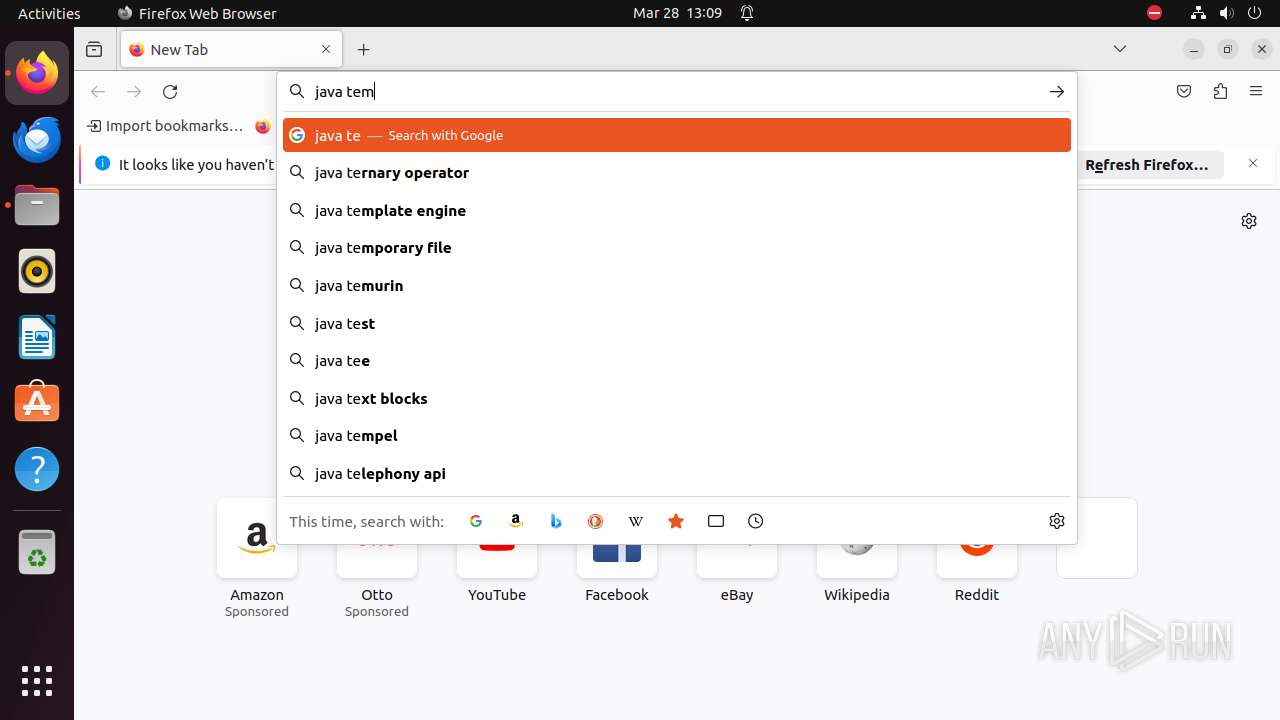Open the Extensions puzzle icon
Screen dimensions: 1280x720
(1220, 92)
